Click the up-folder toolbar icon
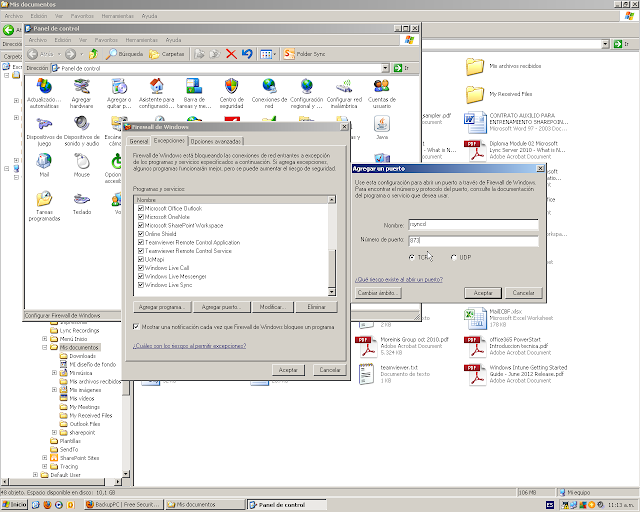This screenshot has width=640, height=512. tap(93, 54)
